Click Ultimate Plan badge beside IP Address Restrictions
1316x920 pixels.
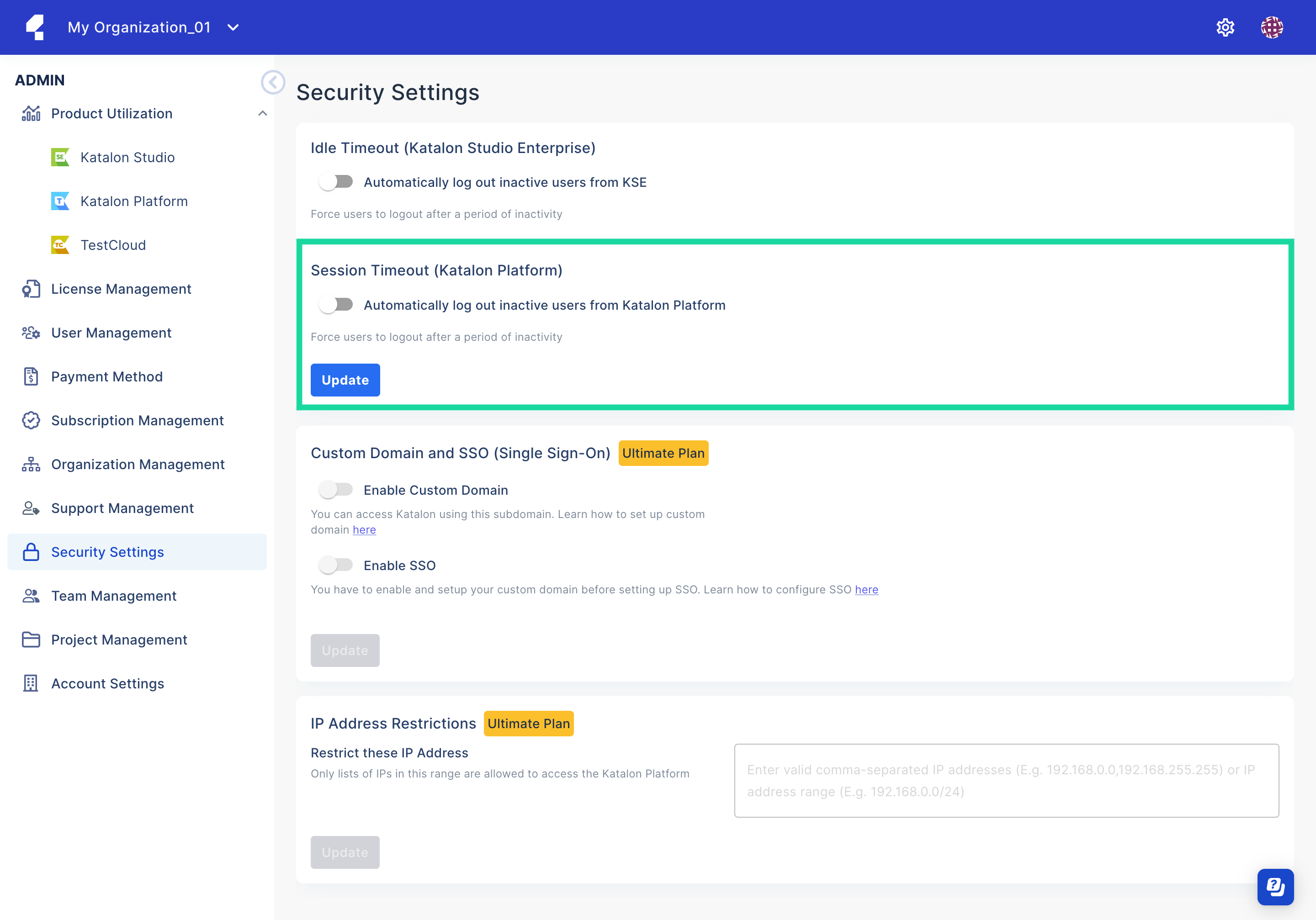pos(529,724)
